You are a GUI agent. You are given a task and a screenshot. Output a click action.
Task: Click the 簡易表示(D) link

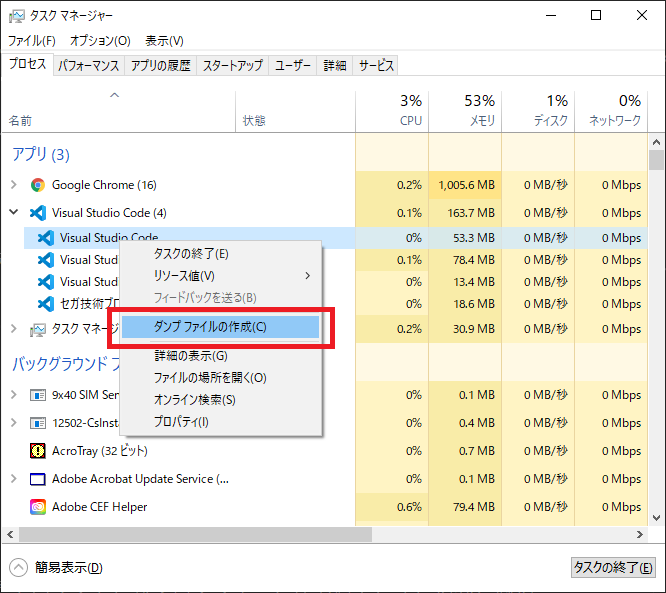[69, 568]
